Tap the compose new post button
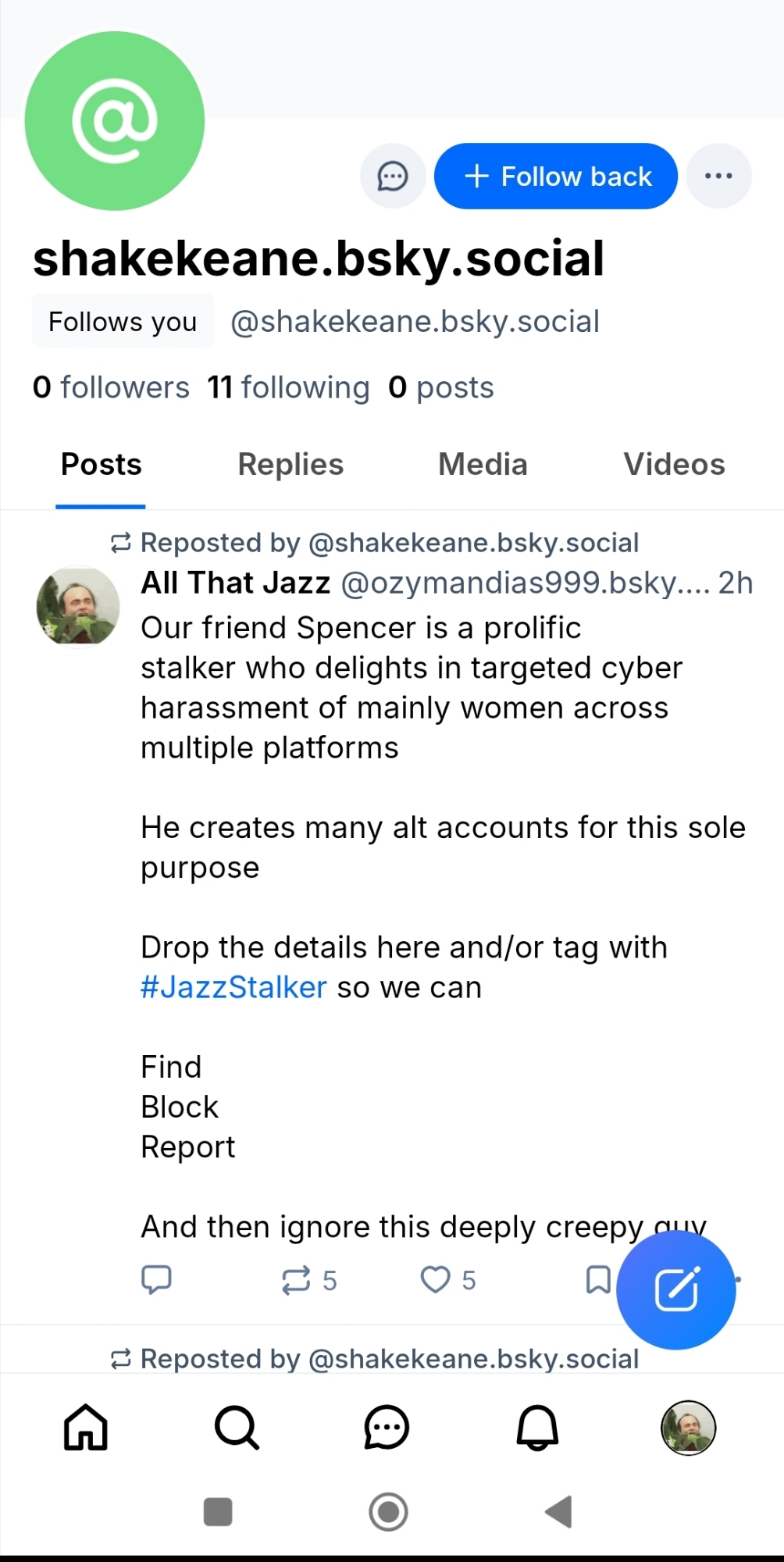784x1562 pixels. pos(676,1289)
